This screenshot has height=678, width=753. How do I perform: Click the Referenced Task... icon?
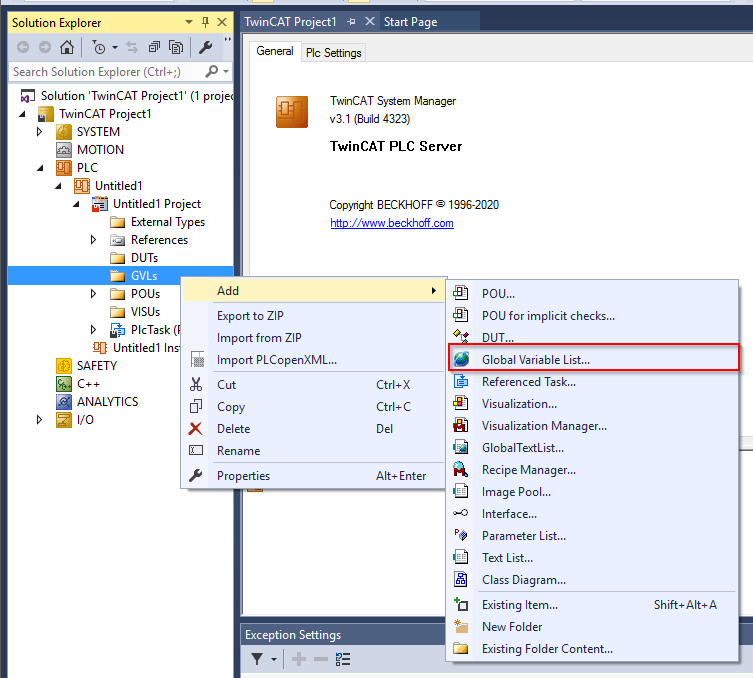tap(461, 381)
